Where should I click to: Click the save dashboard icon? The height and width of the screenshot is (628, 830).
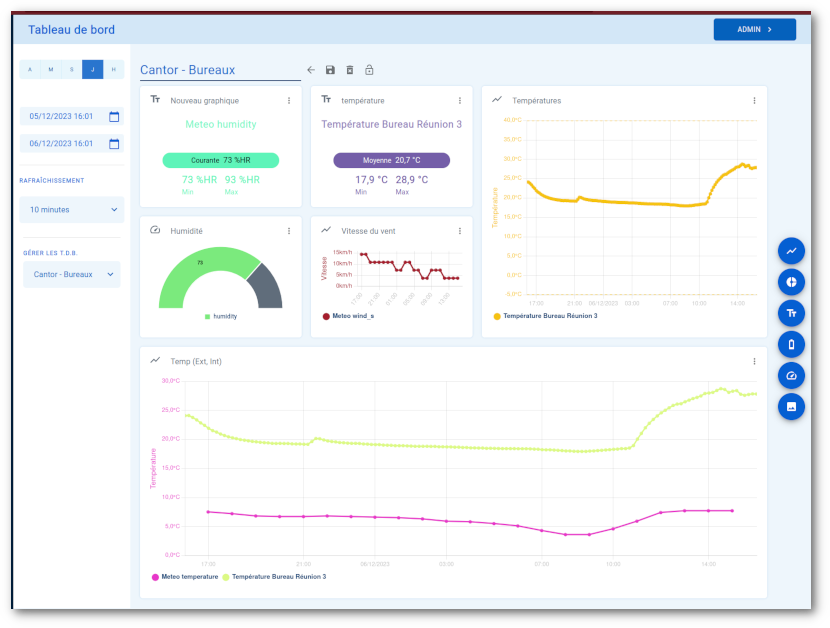click(330, 70)
